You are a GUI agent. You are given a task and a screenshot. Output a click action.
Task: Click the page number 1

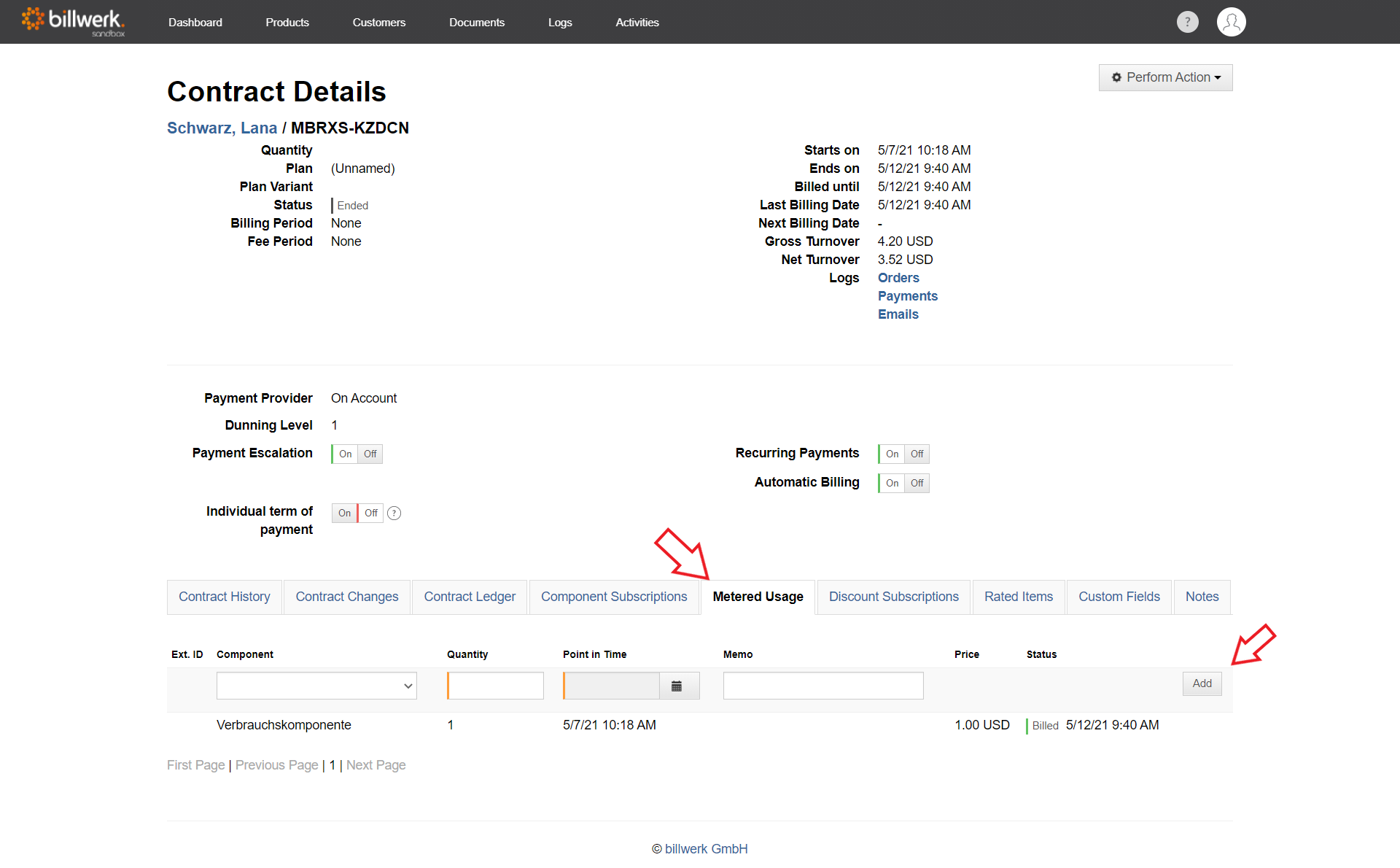pos(332,765)
